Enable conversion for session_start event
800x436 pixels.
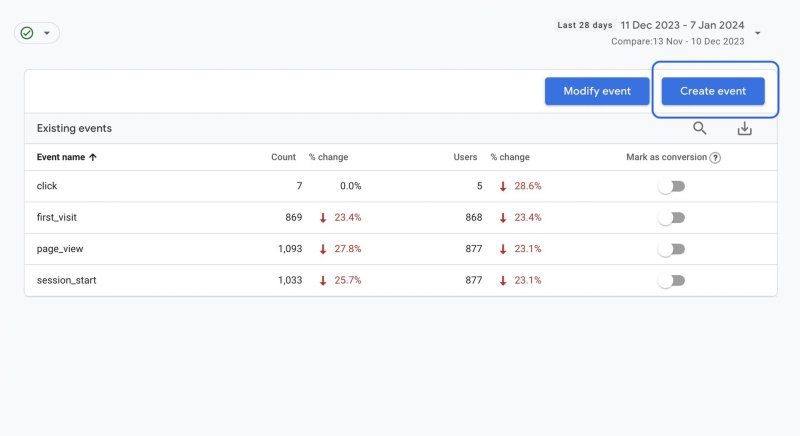pos(671,280)
